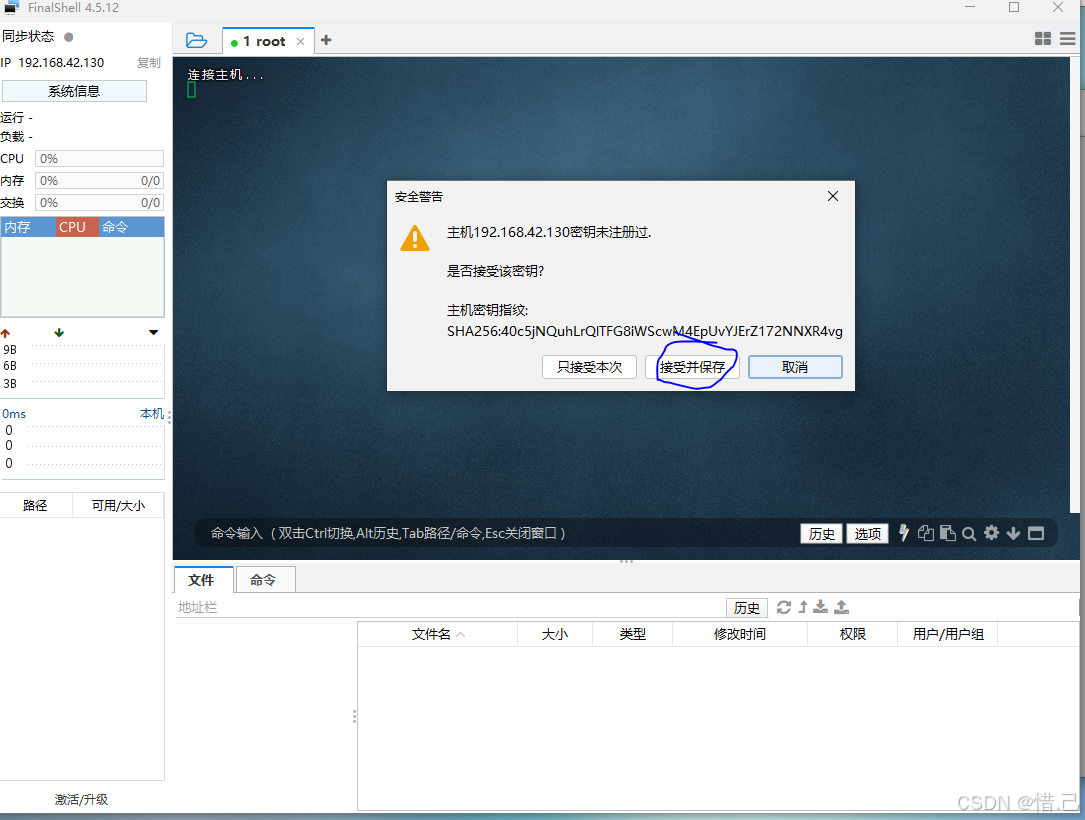The width and height of the screenshot is (1085, 820).
Task: Open the hamburger main menu
Action: tap(1068, 39)
